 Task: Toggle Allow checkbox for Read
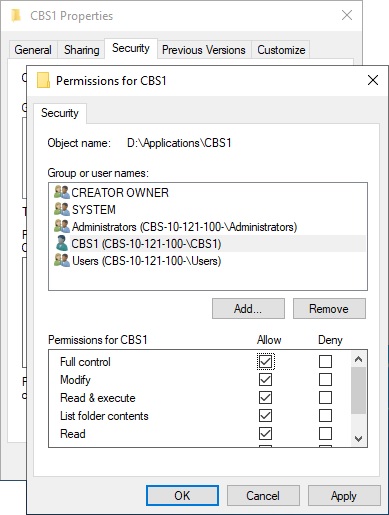265,433
